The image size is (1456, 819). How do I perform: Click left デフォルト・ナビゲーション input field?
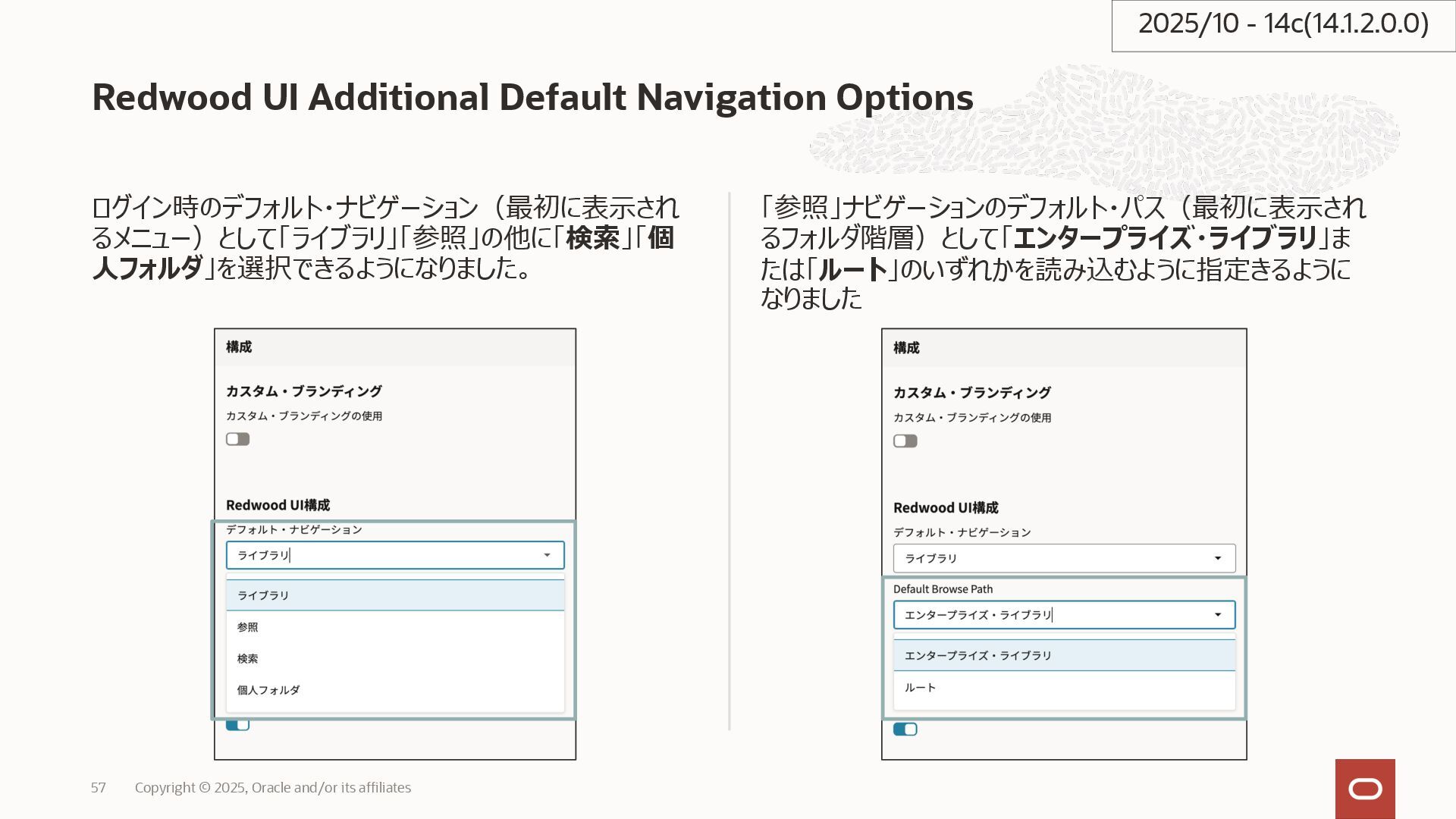pos(379,555)
